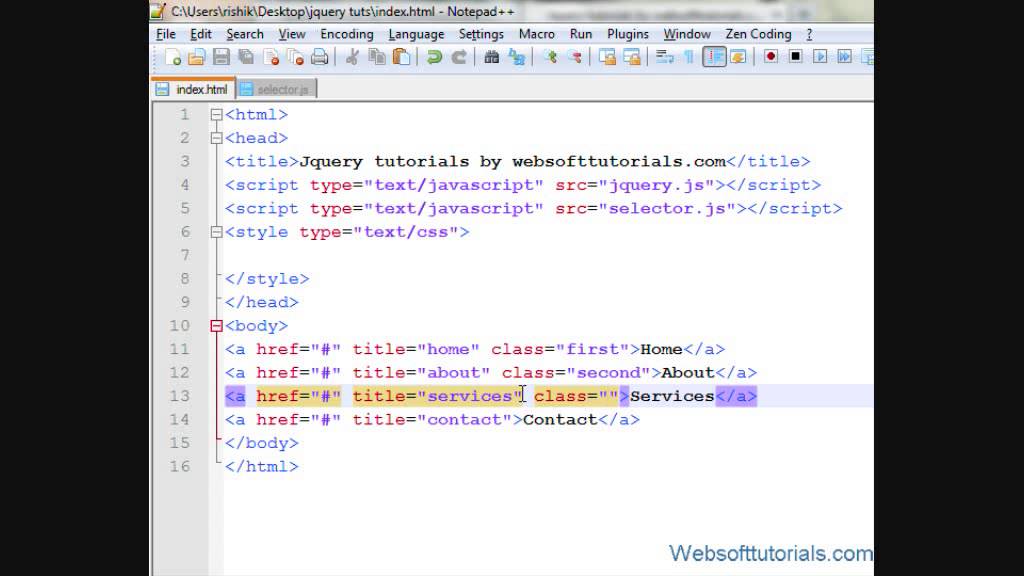
Task: Click the Open file folder icon
Action: [197, 57]
